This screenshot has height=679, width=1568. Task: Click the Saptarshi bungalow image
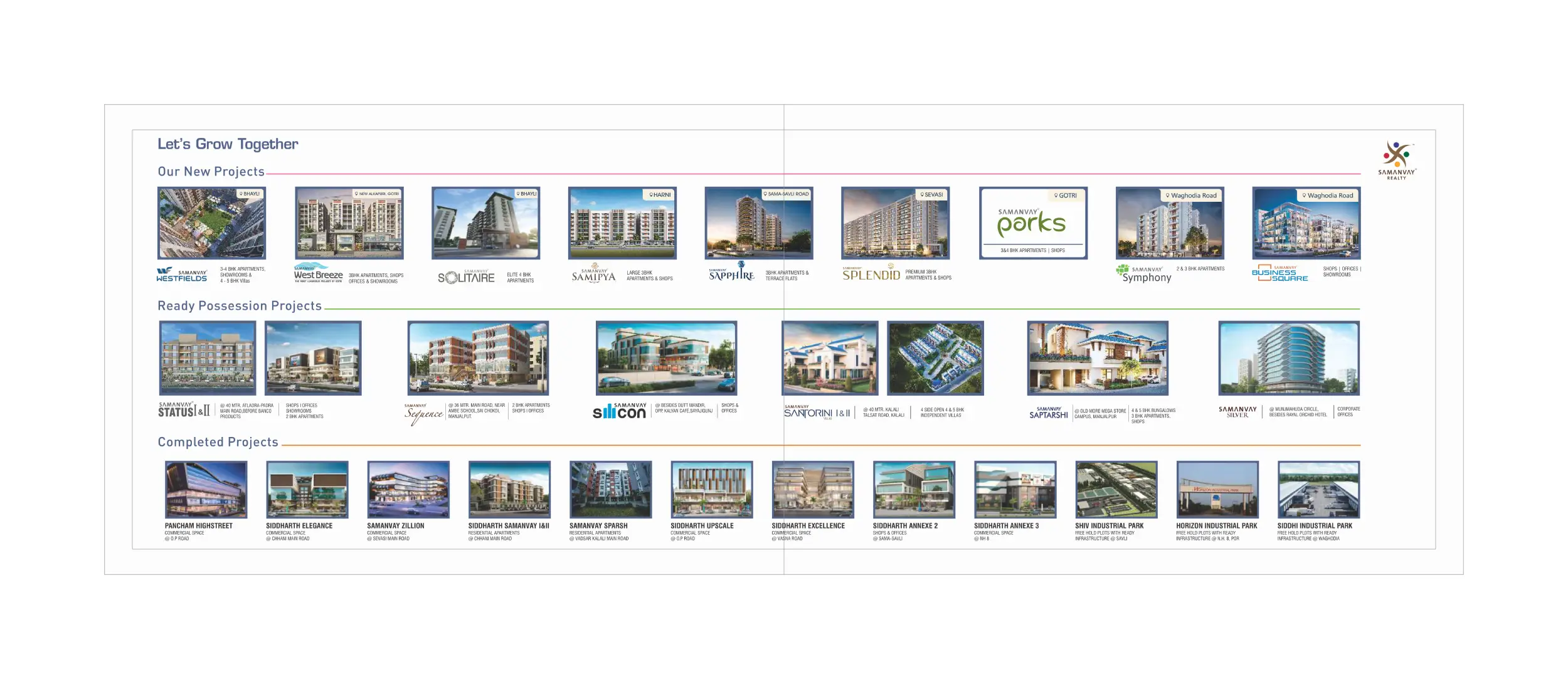click(1097, 358)
